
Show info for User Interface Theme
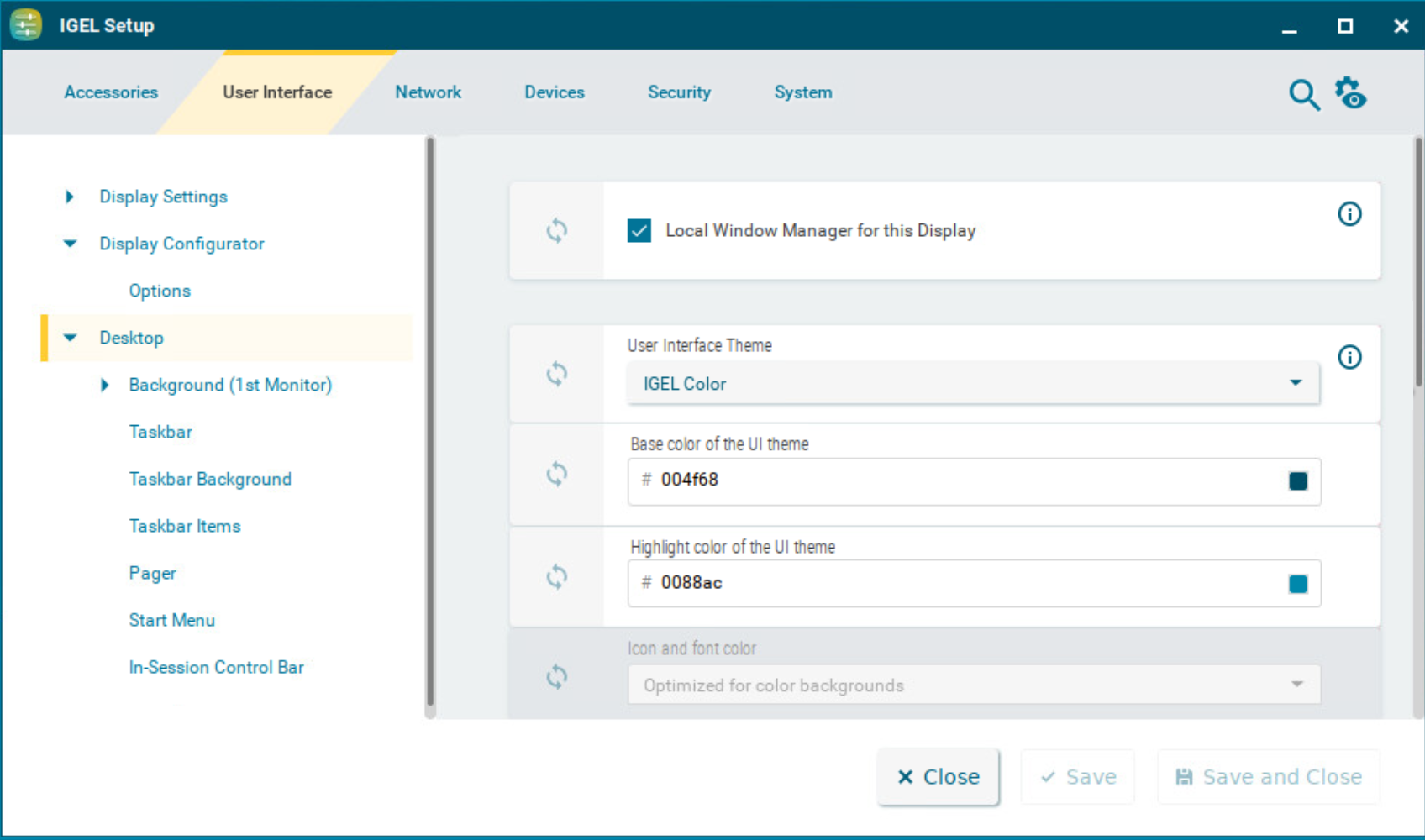(x=1349, y=357)
